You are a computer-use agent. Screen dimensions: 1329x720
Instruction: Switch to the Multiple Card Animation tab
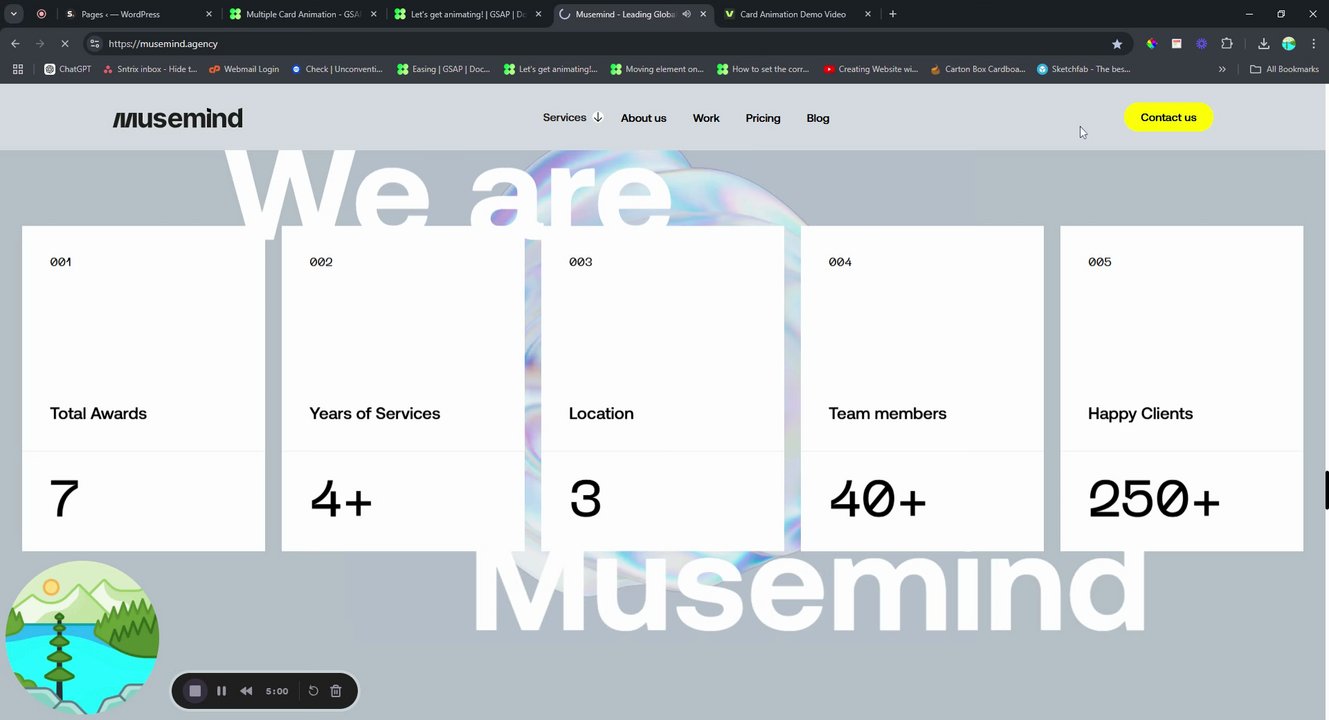coord(303,14)
